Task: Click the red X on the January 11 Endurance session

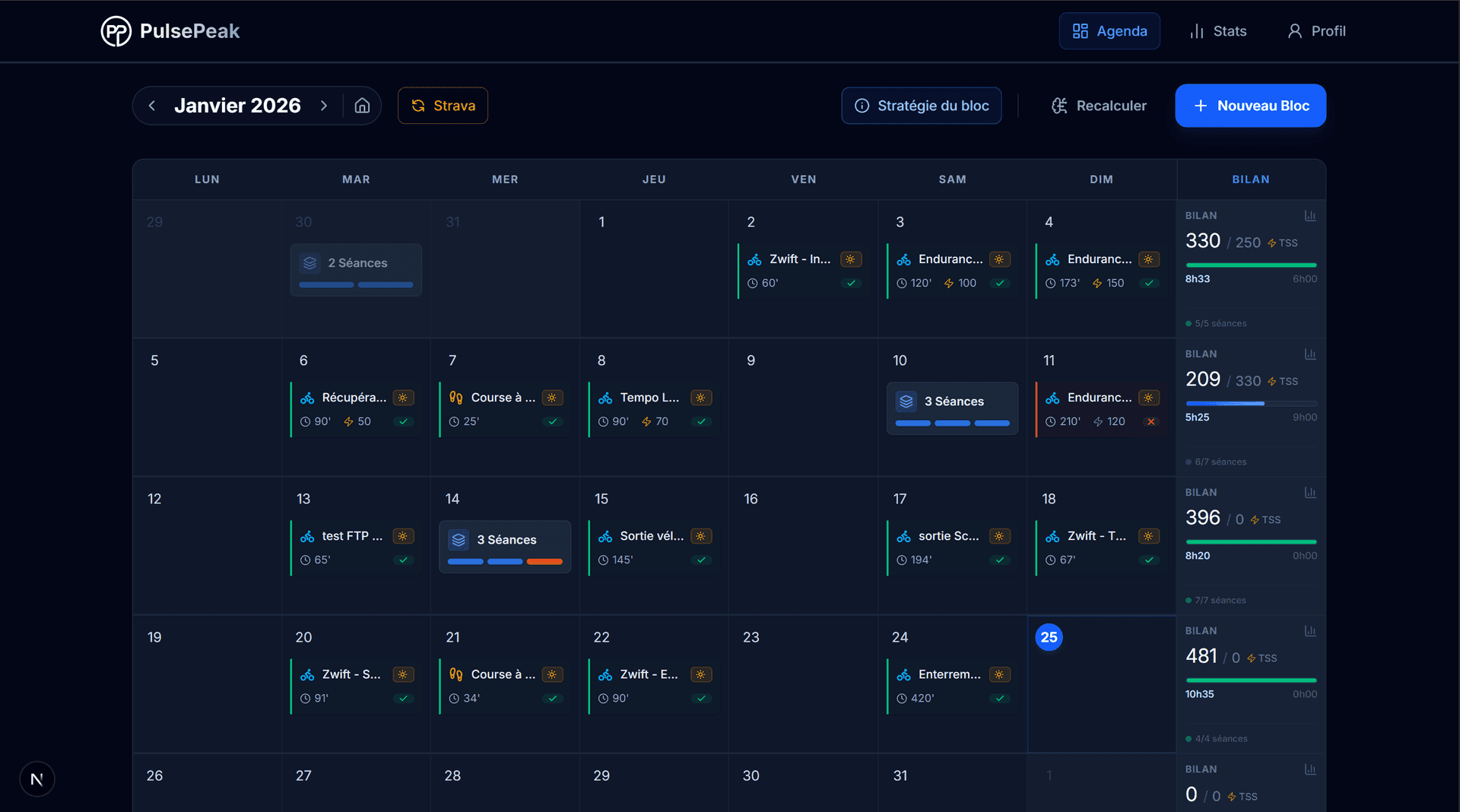Action: (x=1152, y=421)
